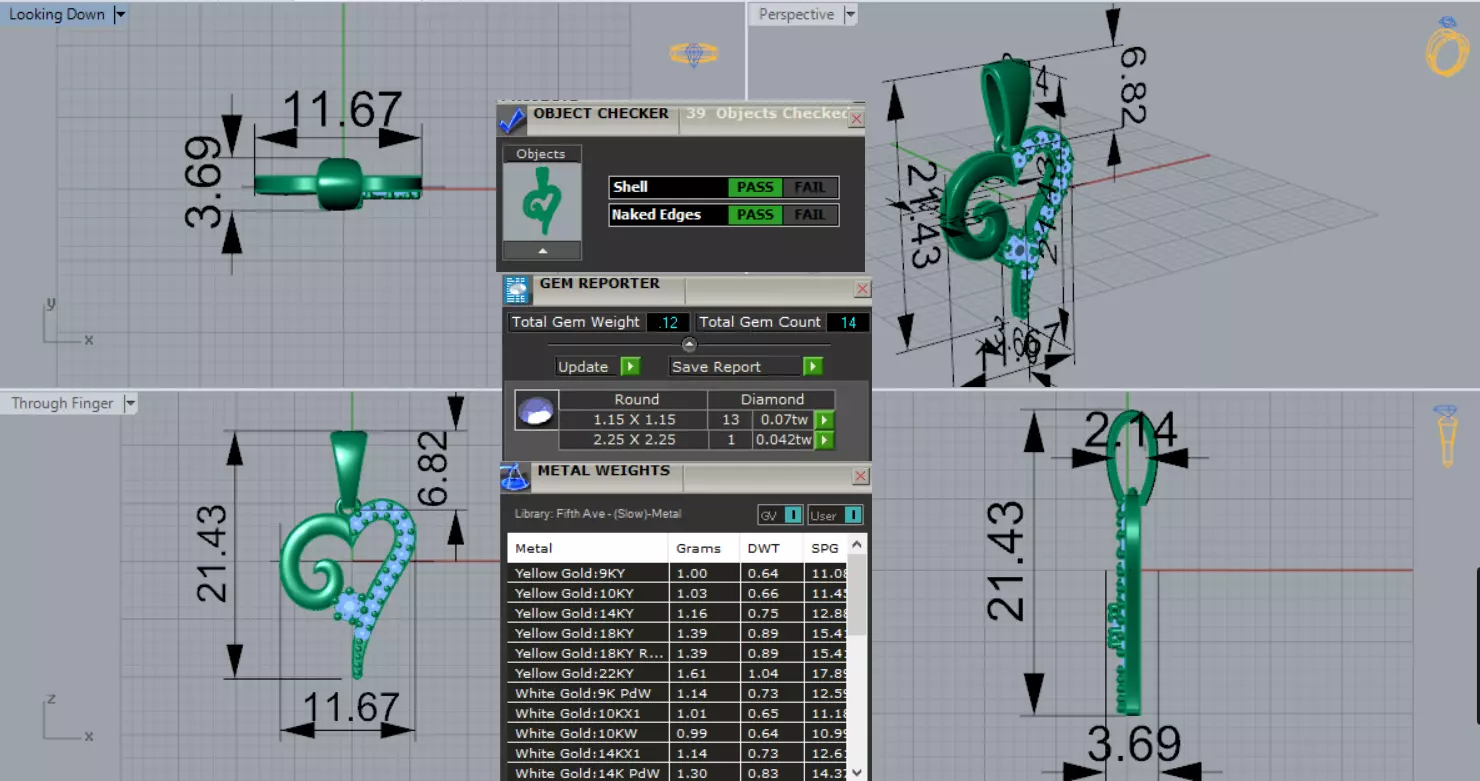Open the Through Finger viewport dropdown
Screen dimensions: 1480x781
[129, 404]
